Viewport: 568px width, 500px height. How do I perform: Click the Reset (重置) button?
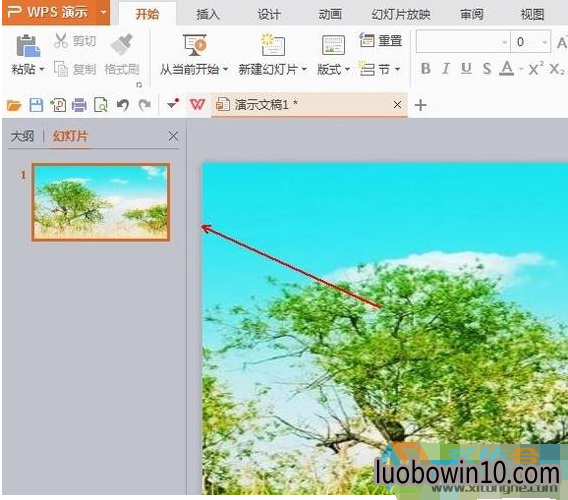pos(381,40)
